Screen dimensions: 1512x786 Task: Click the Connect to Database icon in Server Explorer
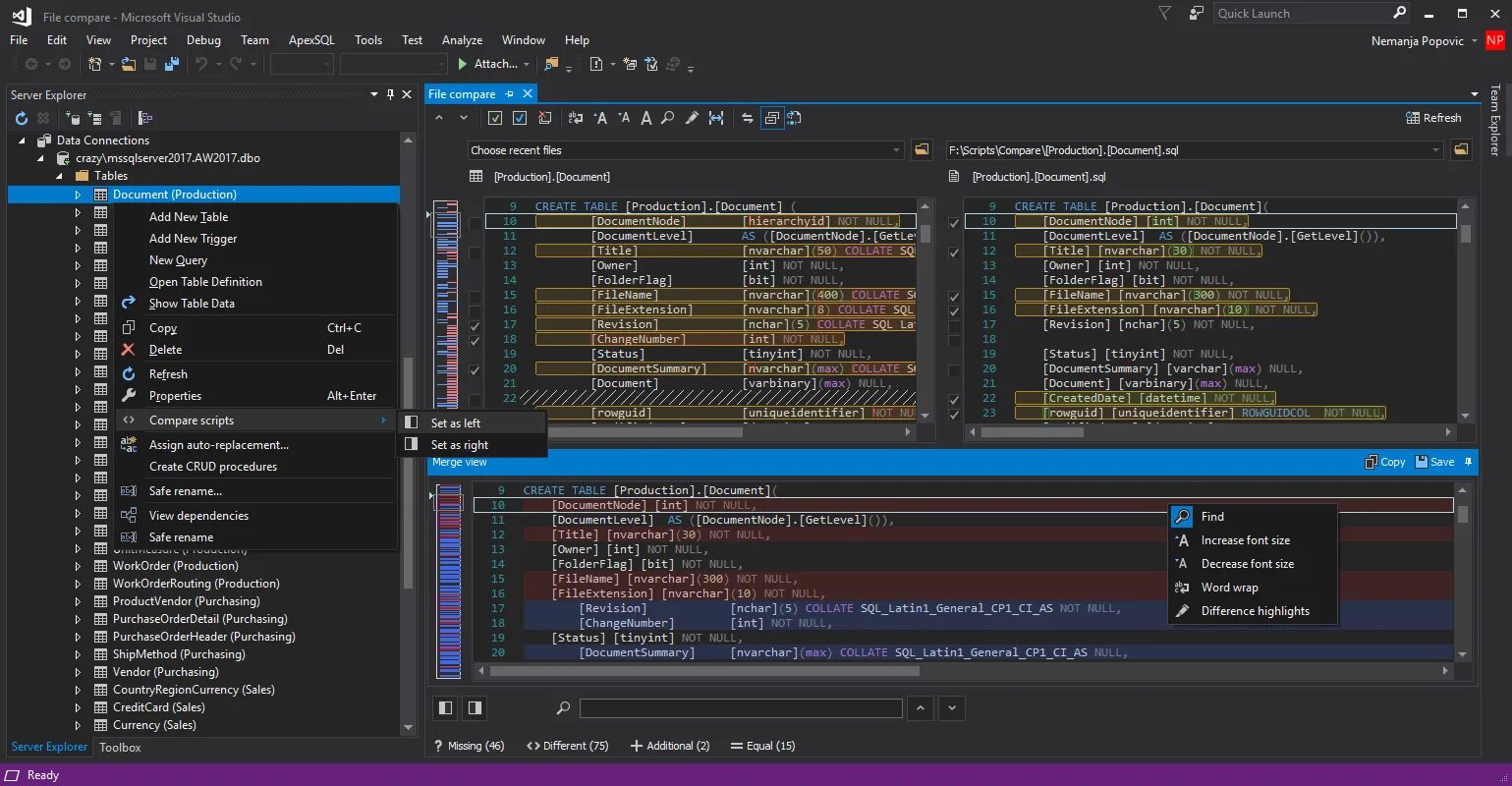(x=73, y=118)
